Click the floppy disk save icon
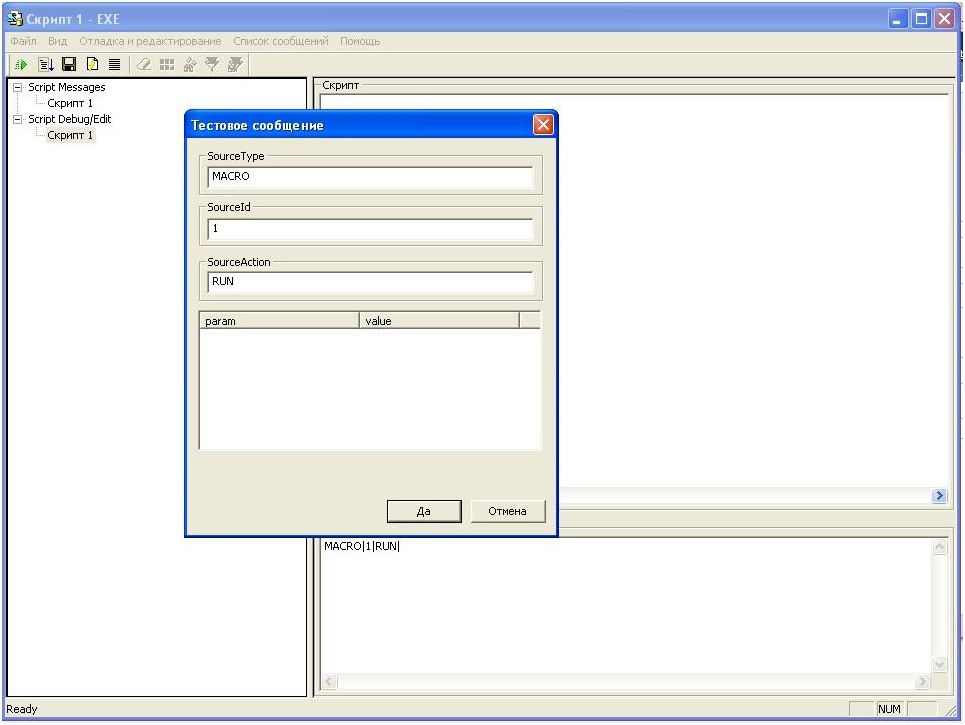Image resolution: width=965 pixels, height=725 pixels. click(x=69, y=64)
